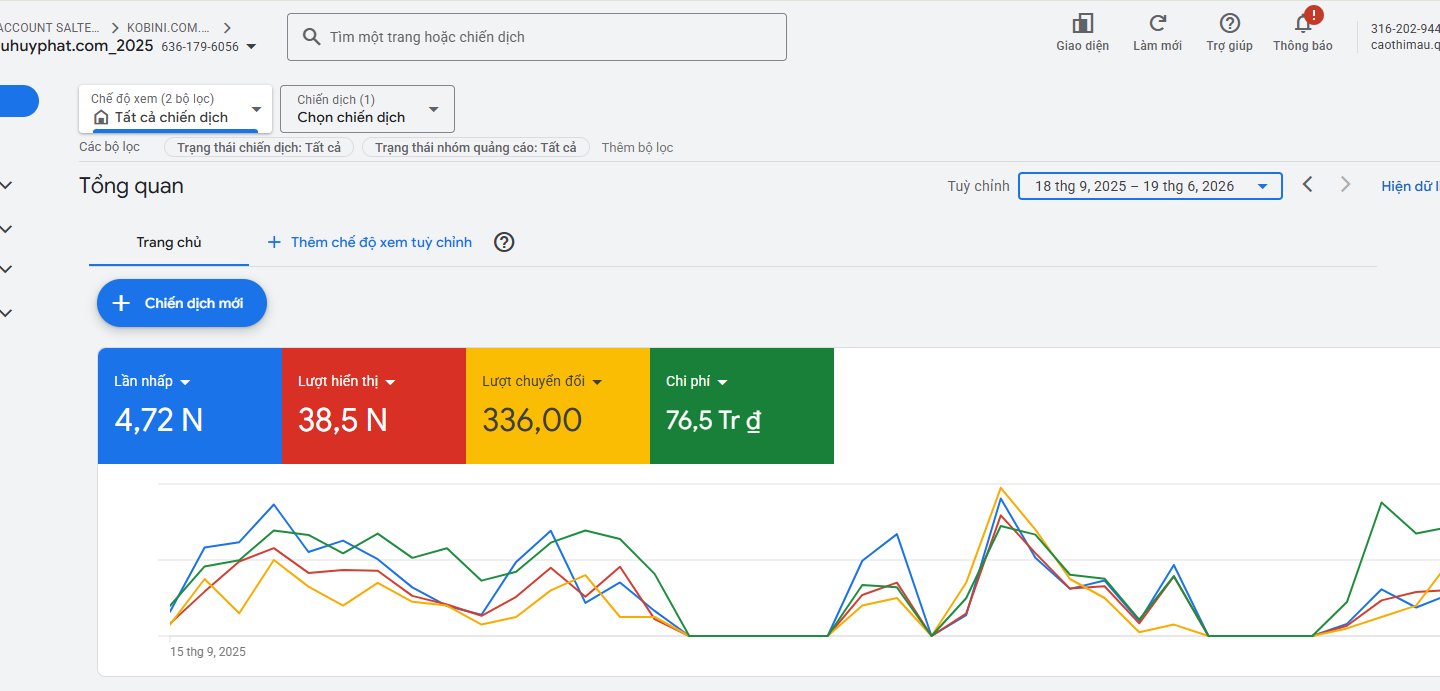Viewport: 1440px width, 691px height.
Task: Open the Trợ giúp help icon
Action: click(1229, 23)
